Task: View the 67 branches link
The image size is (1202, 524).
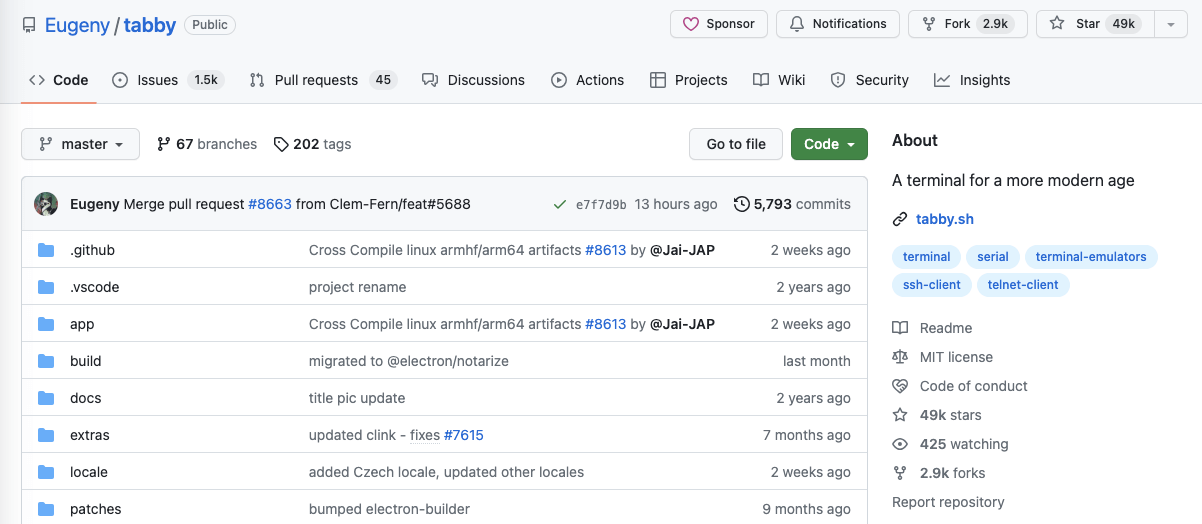Action: (x=207, y=144)
